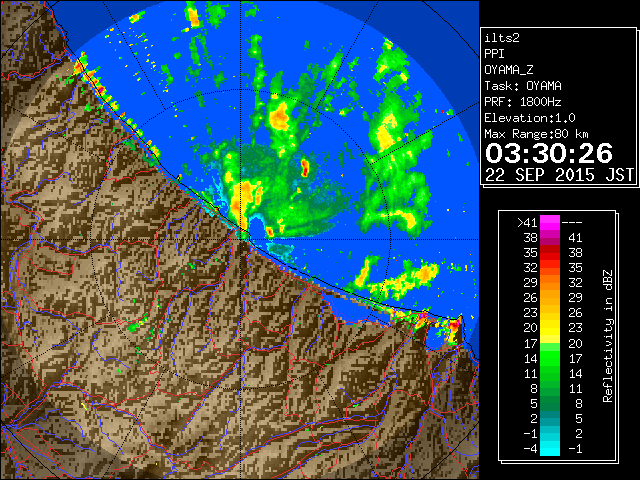
Task: Click the "Reflectivity in dBZ" legend title
Action: pyautogui.click(x=607, y=336)
